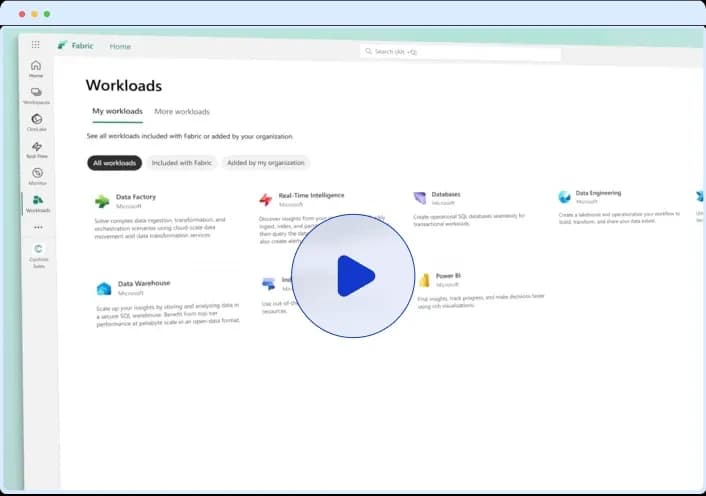Click the Fabric logo icon
The image size is (706, 496).
[x=62, y=45]
